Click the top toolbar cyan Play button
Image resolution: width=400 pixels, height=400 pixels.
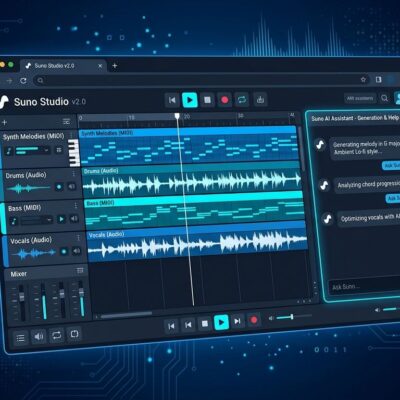click(190, 100)
